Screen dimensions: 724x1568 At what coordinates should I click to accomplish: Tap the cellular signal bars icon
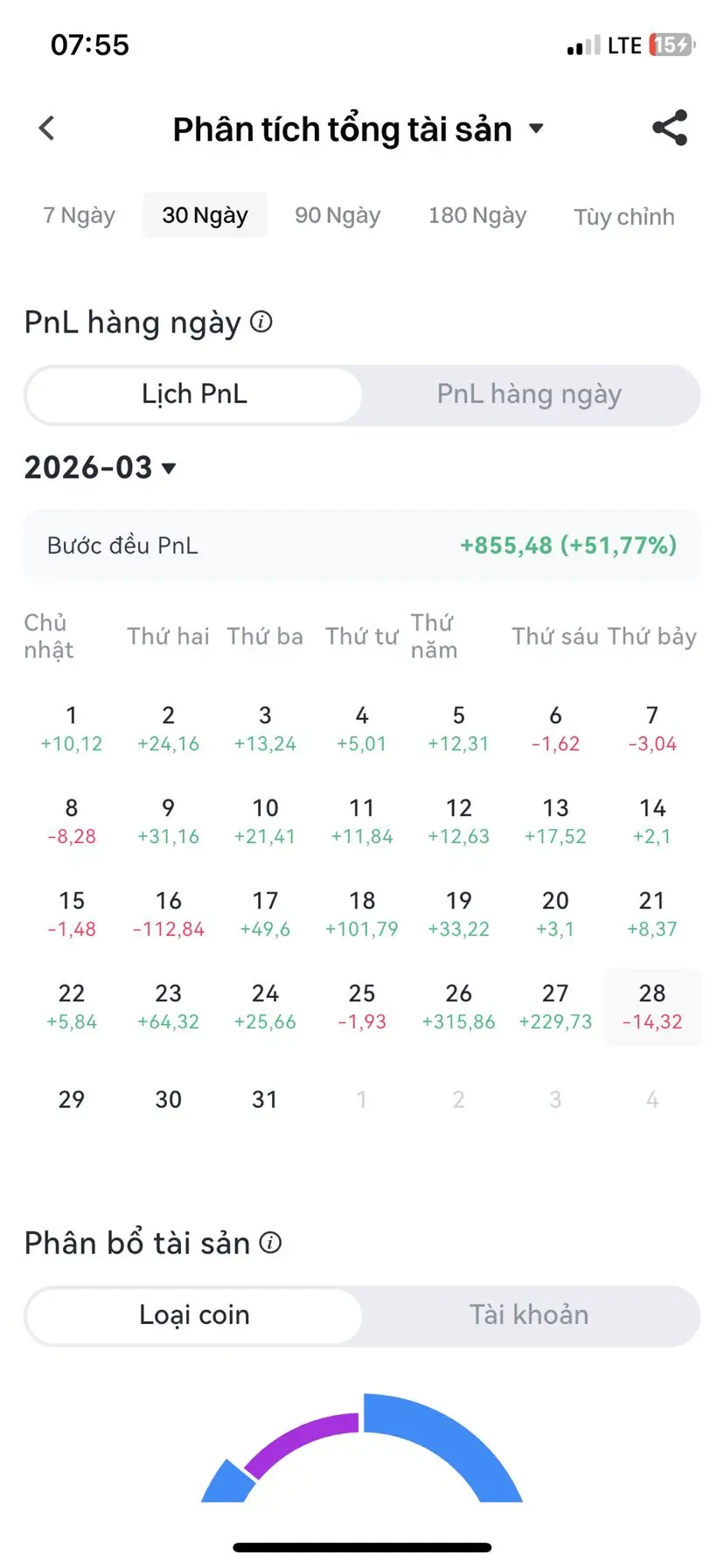pos(583,45)
